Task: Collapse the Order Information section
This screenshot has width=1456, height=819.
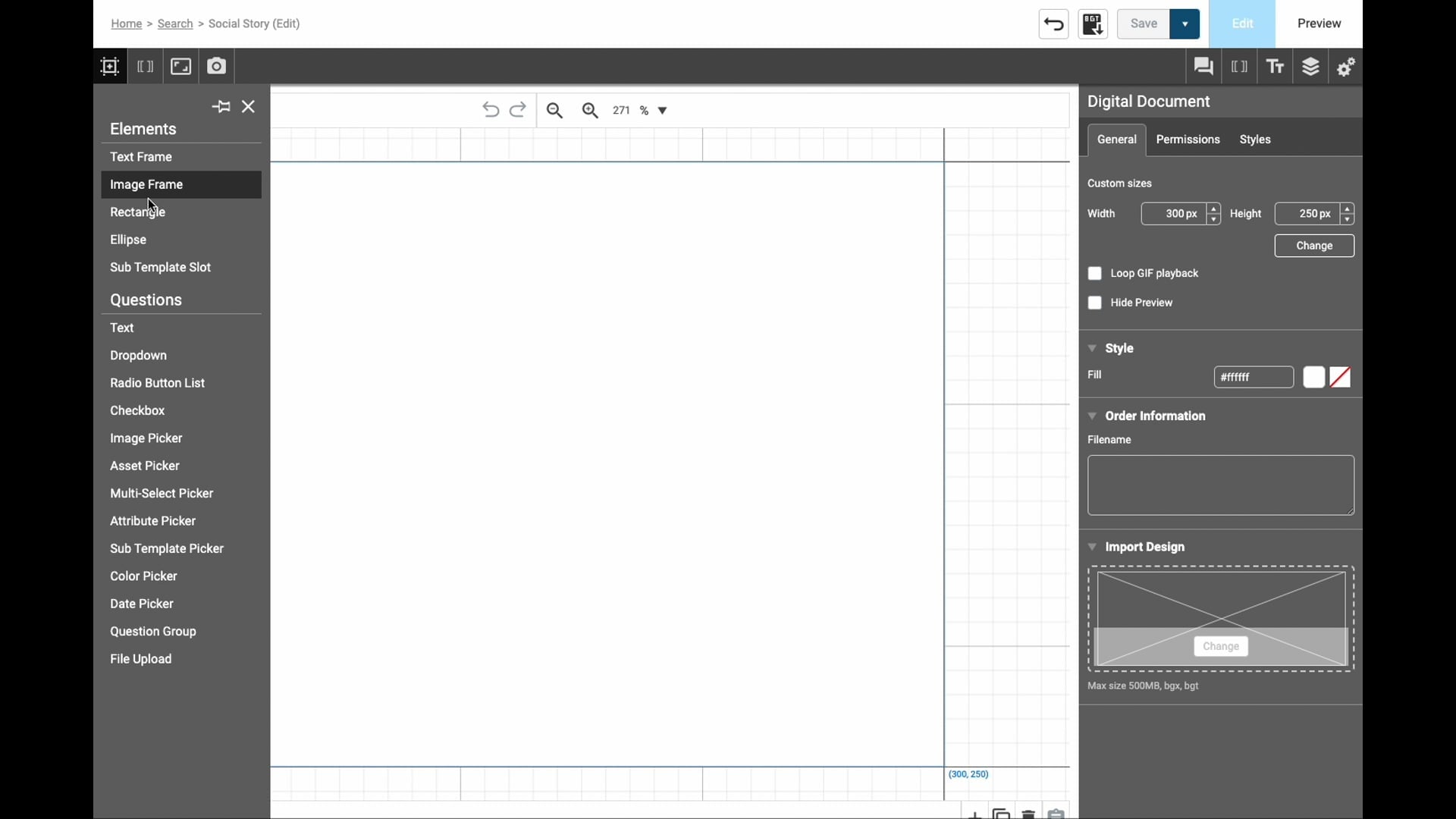Action: [1093, 416]
